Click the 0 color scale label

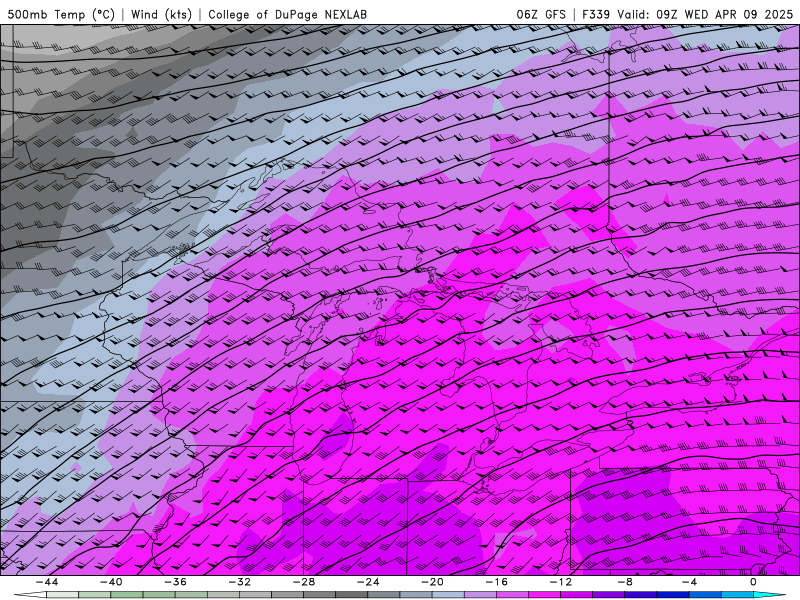(753, 582)
